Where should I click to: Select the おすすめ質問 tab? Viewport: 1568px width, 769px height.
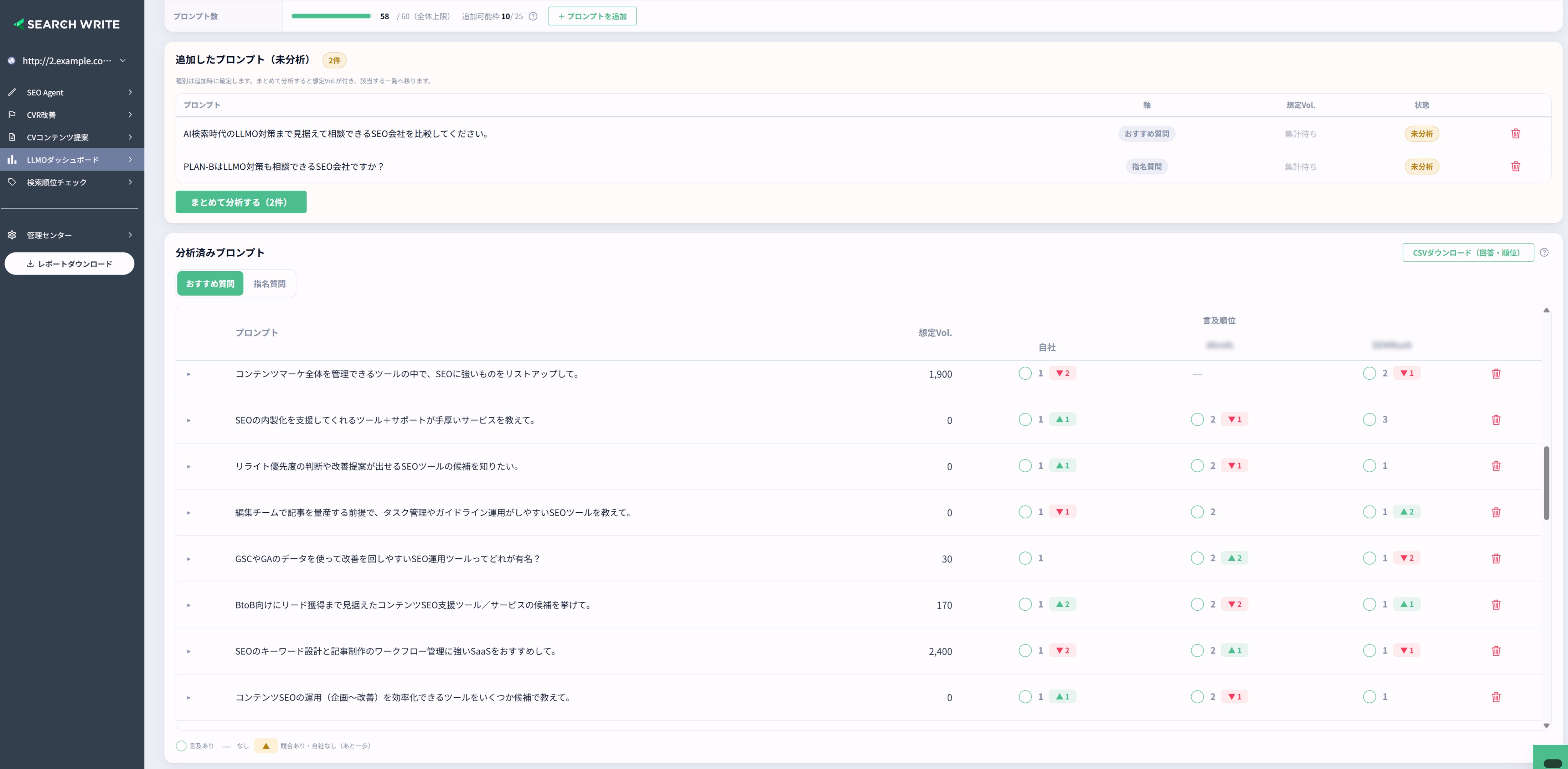pyautogui.click(x=210, y=284)
